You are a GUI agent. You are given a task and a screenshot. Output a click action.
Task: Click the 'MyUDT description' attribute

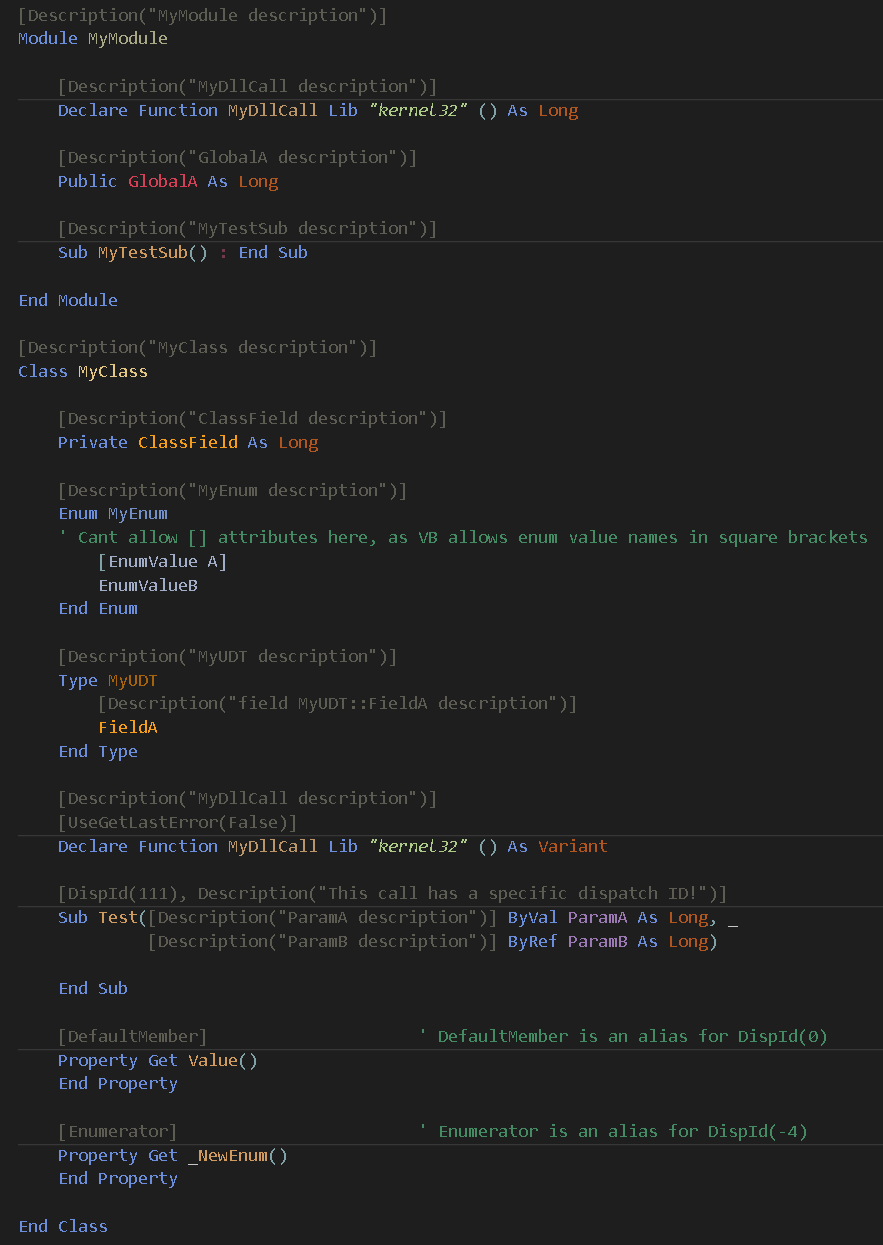pos(228,657)
